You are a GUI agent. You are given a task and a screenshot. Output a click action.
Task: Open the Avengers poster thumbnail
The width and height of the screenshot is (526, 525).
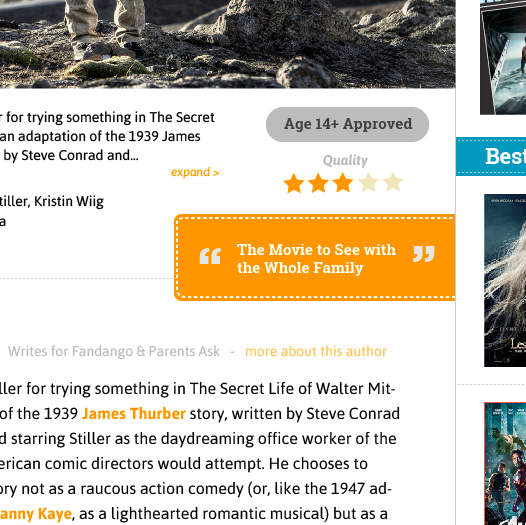tap(505, 464)
